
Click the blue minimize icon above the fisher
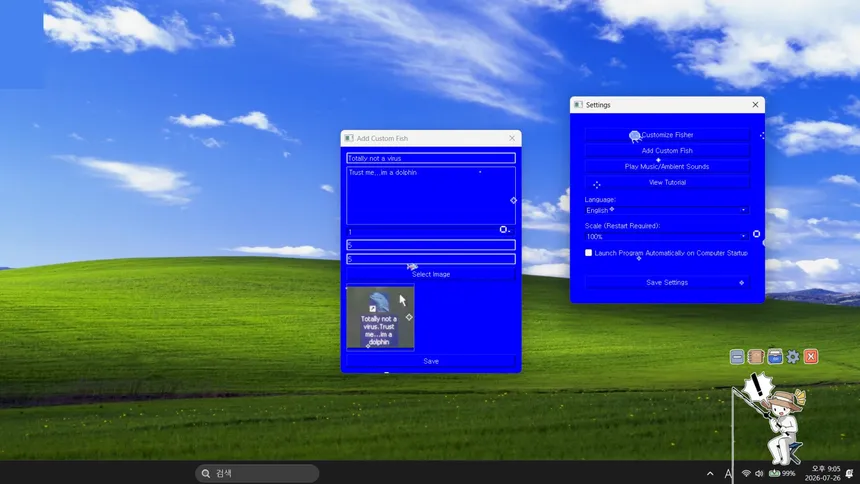click(737, 357)
